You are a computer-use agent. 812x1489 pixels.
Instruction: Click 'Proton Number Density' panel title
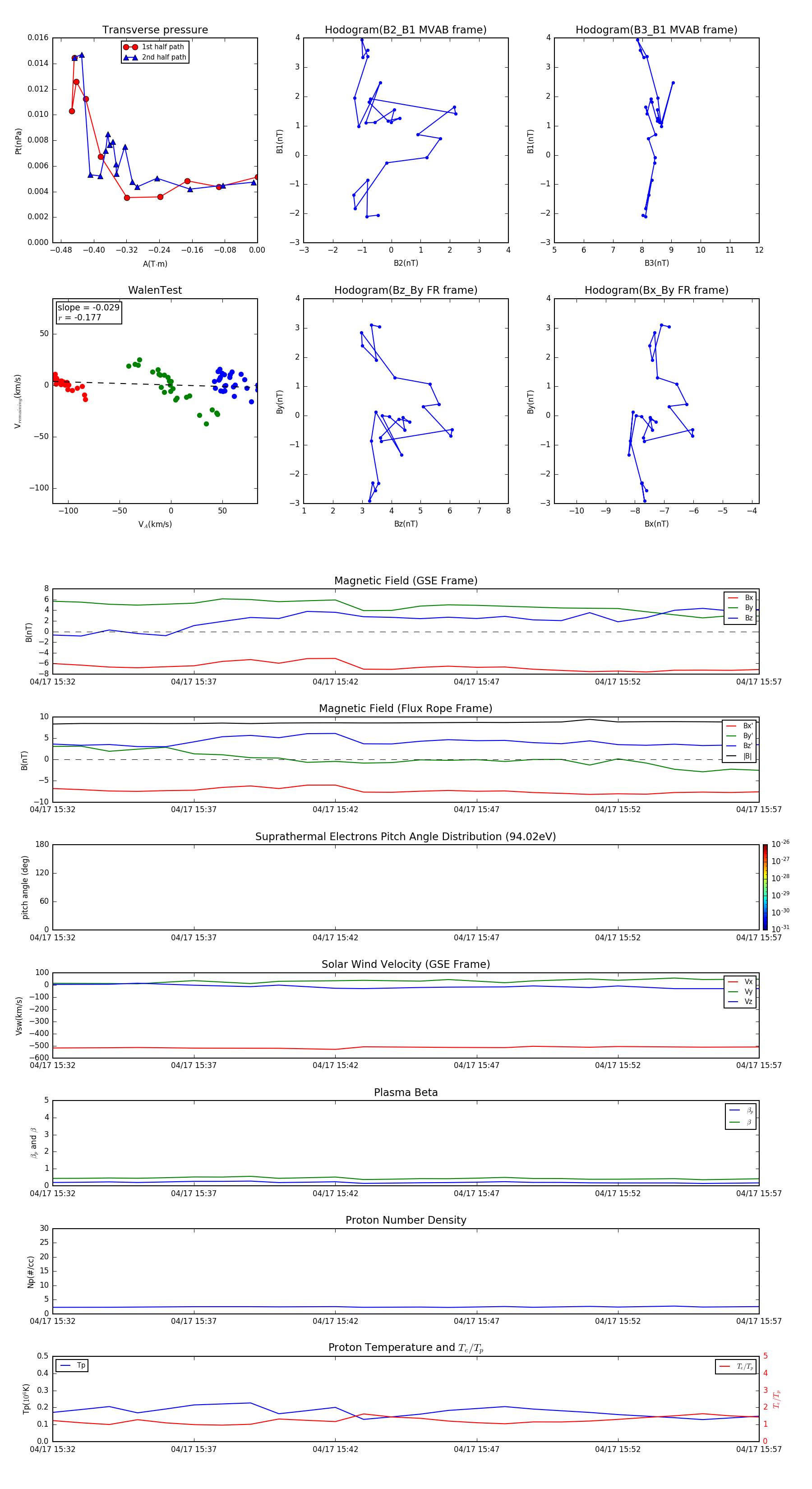point(406,1220)
